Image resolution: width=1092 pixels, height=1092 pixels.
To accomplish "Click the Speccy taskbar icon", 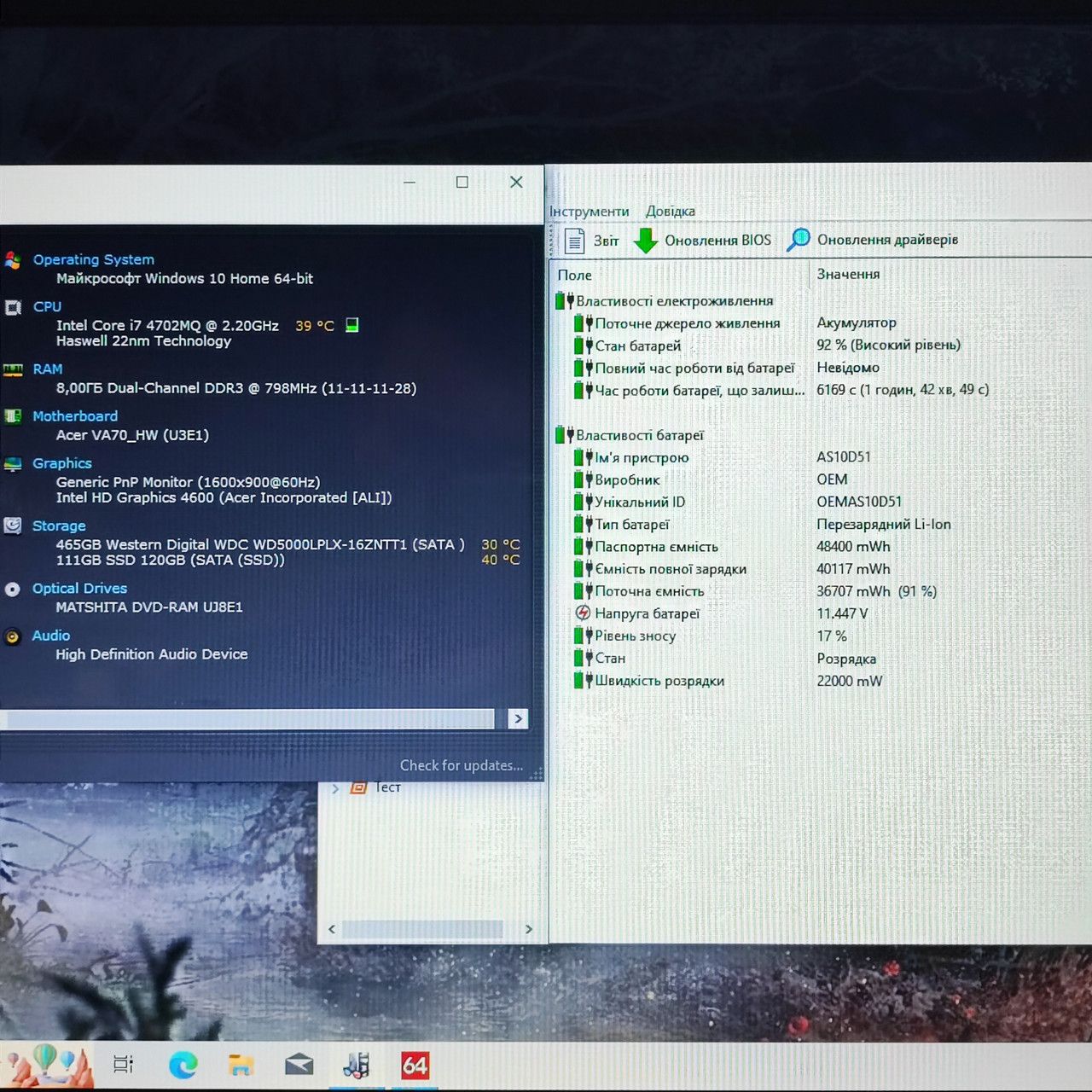I will click(357, 1065).
